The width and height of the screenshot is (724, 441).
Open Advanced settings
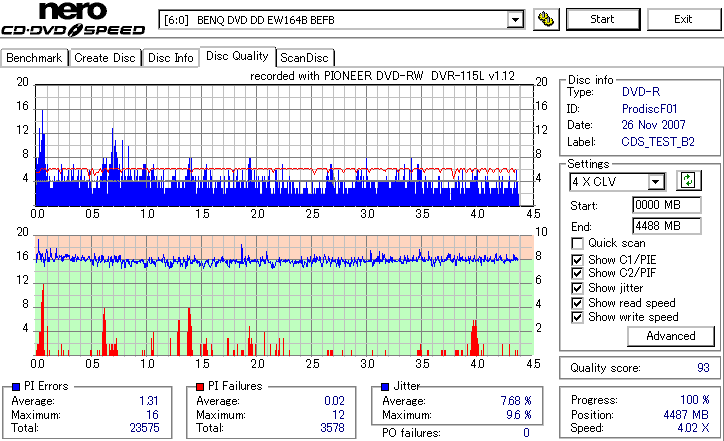coord(670,336)
